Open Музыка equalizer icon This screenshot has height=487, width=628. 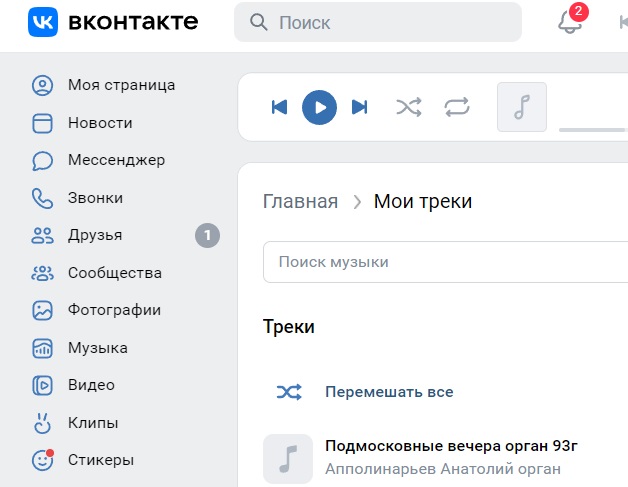(42, 348)
